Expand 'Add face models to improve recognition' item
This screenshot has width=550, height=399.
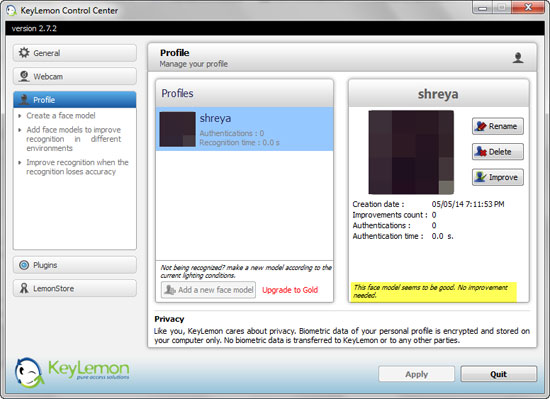20,130
